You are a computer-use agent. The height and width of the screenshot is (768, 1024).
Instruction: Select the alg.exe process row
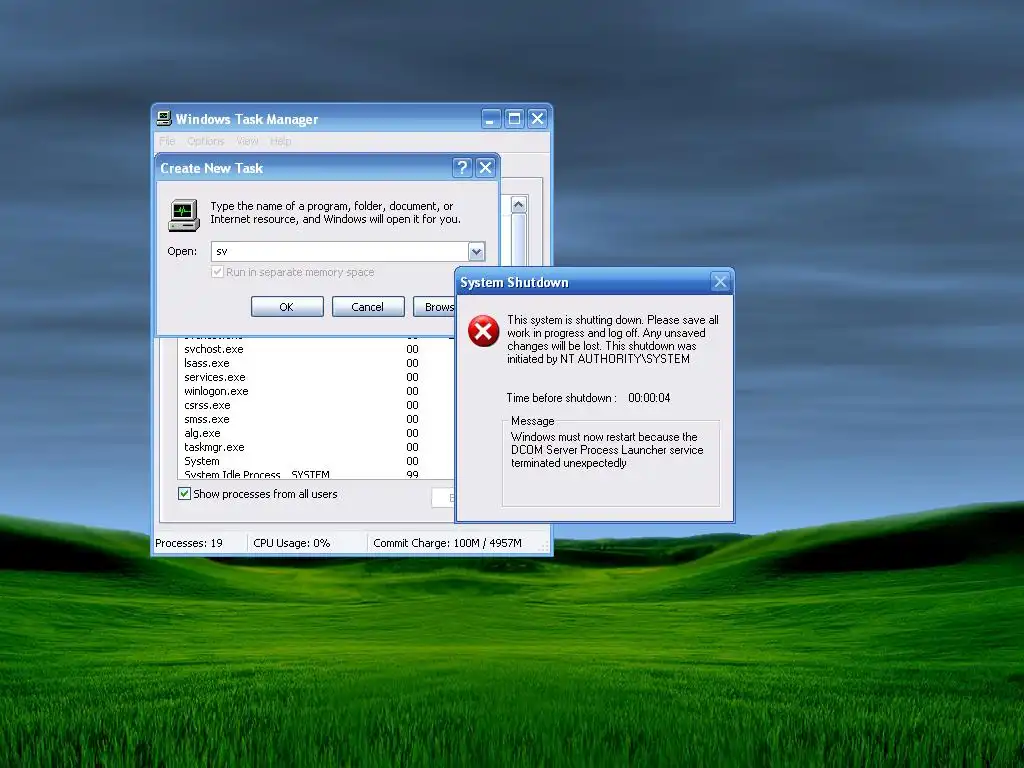coord(317,434)
